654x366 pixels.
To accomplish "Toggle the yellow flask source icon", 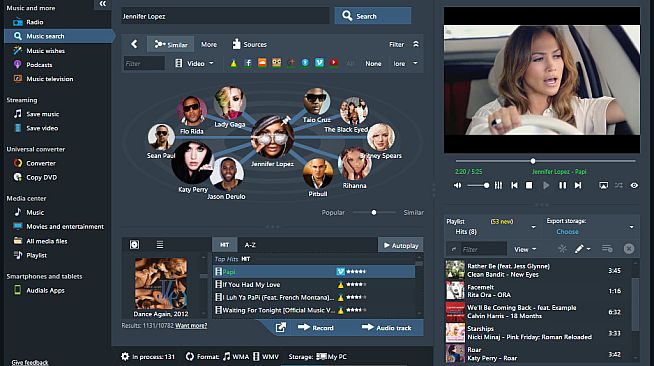I will point(234,63).
